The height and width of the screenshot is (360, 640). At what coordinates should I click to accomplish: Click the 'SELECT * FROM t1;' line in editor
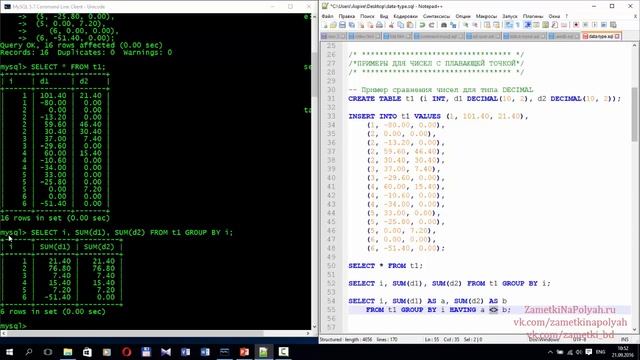tap(385, 266)
